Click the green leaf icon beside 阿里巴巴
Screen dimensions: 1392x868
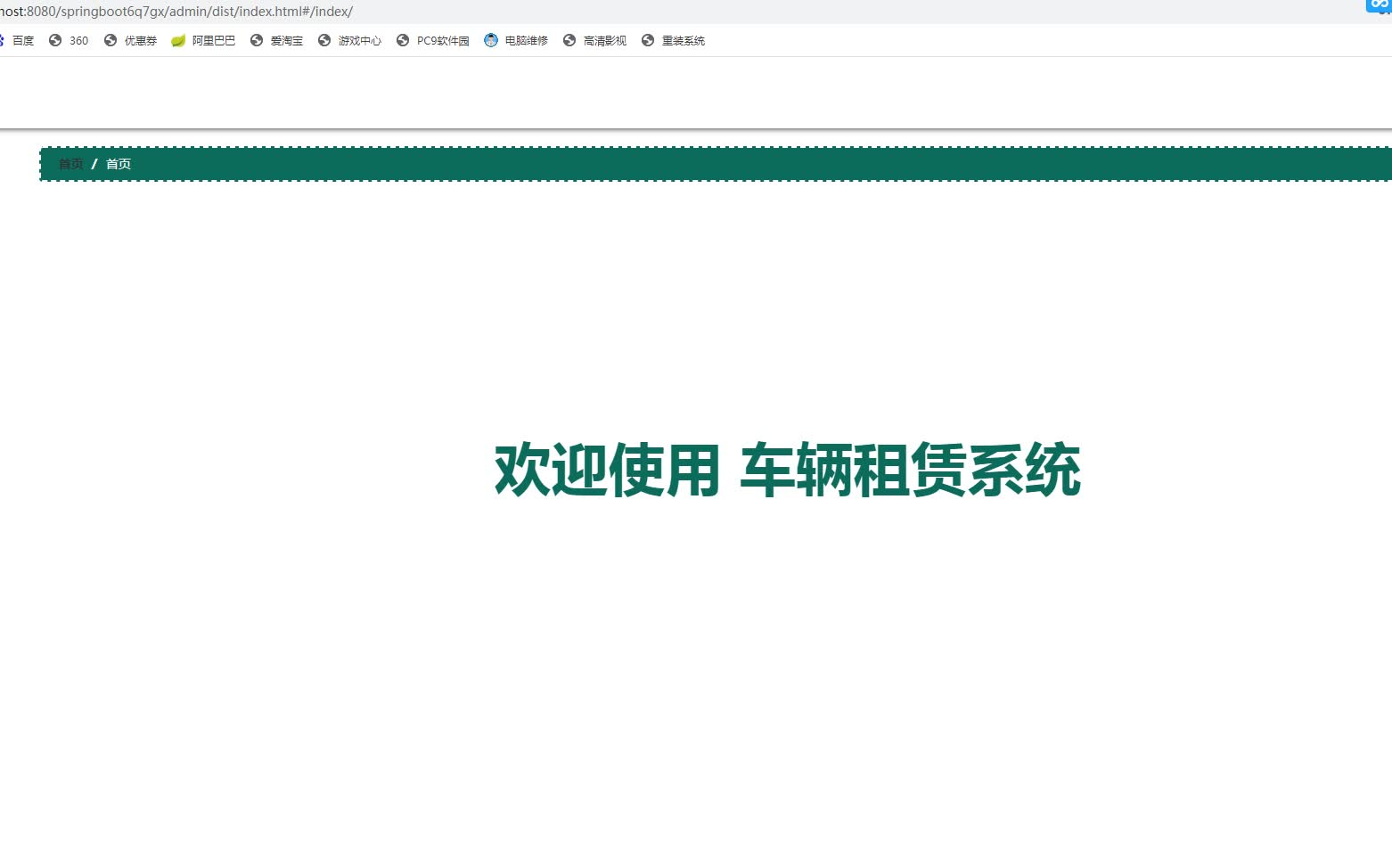point(178,40)
